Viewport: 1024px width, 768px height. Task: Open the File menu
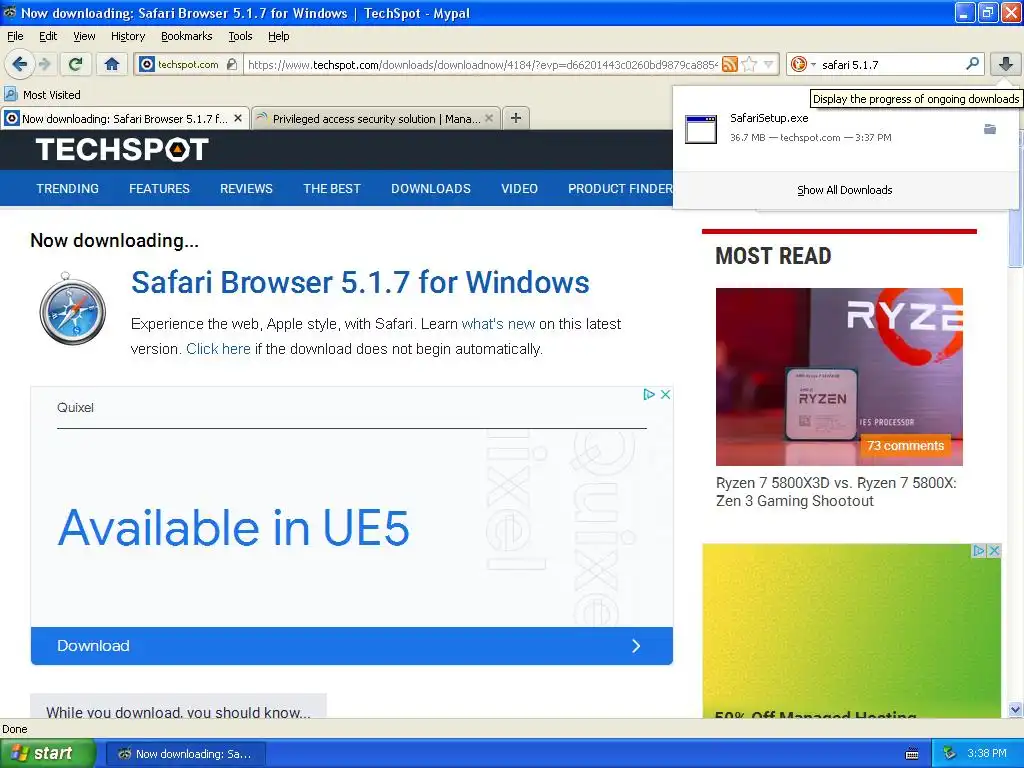15,36
